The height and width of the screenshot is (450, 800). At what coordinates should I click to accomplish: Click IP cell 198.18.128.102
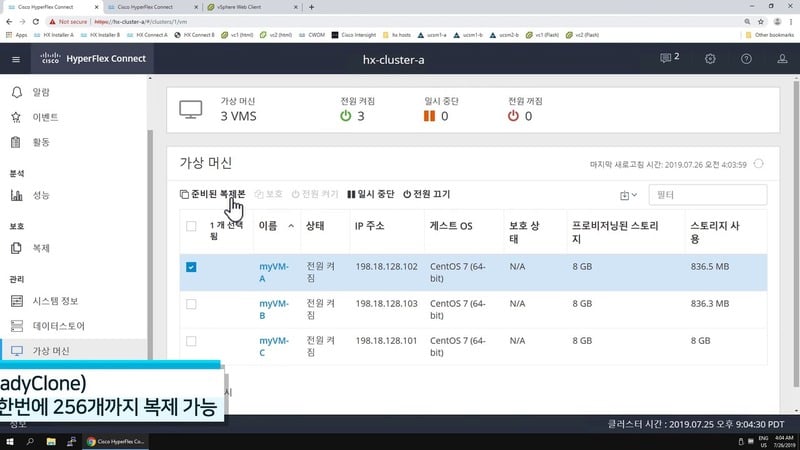[x=386, y=266]
